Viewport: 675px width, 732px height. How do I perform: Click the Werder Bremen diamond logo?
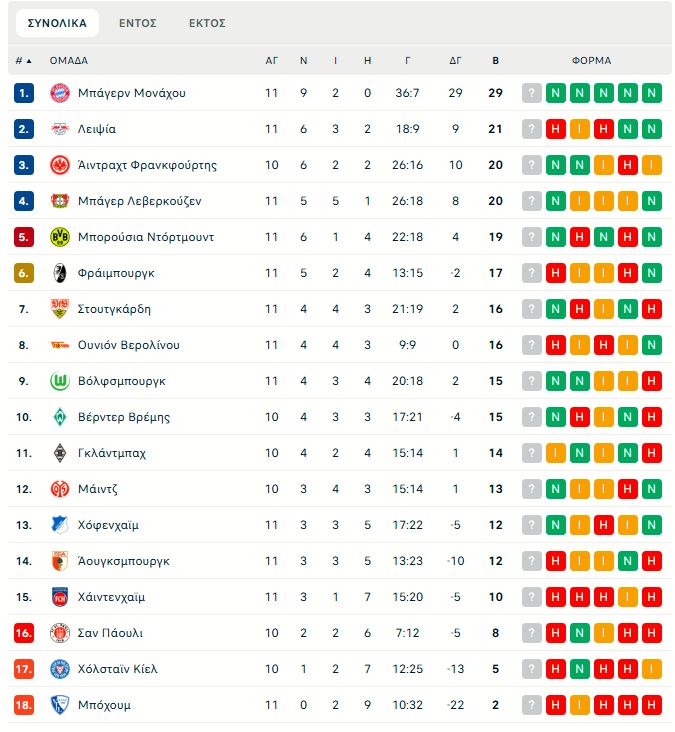coord(60,417)
